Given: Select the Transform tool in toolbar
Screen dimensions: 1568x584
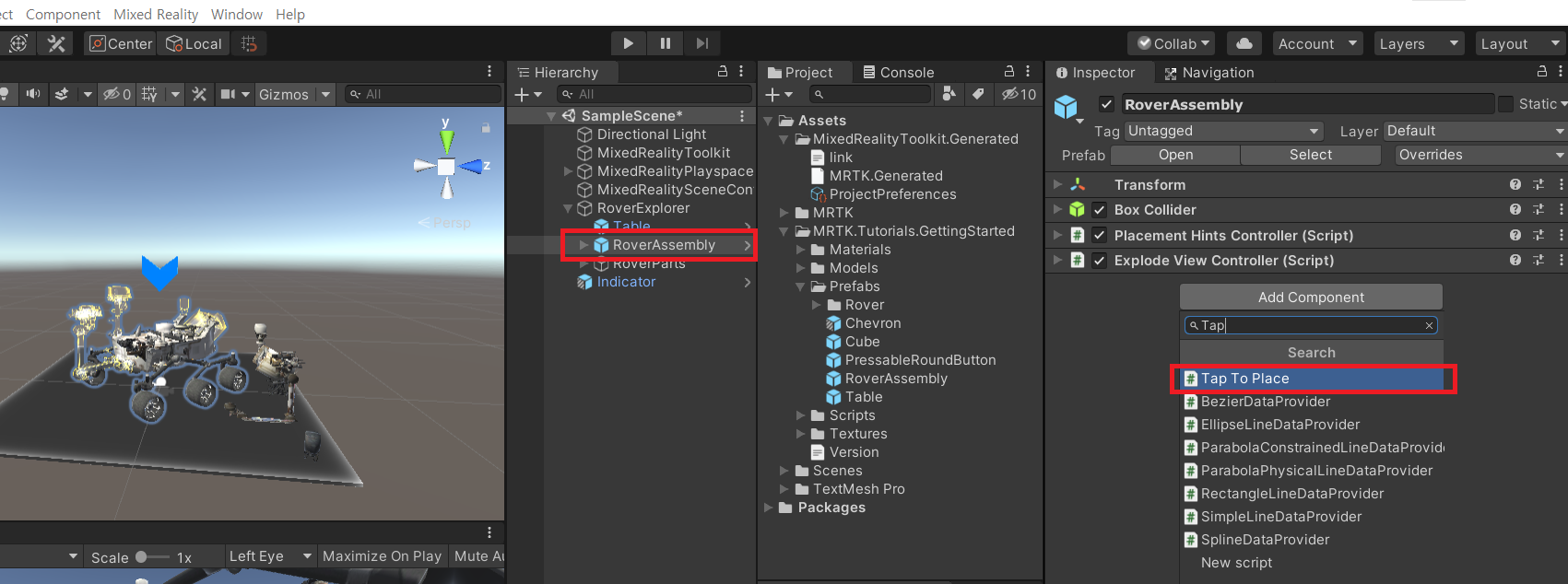Looking at the screenshot, I should (18, 43).
